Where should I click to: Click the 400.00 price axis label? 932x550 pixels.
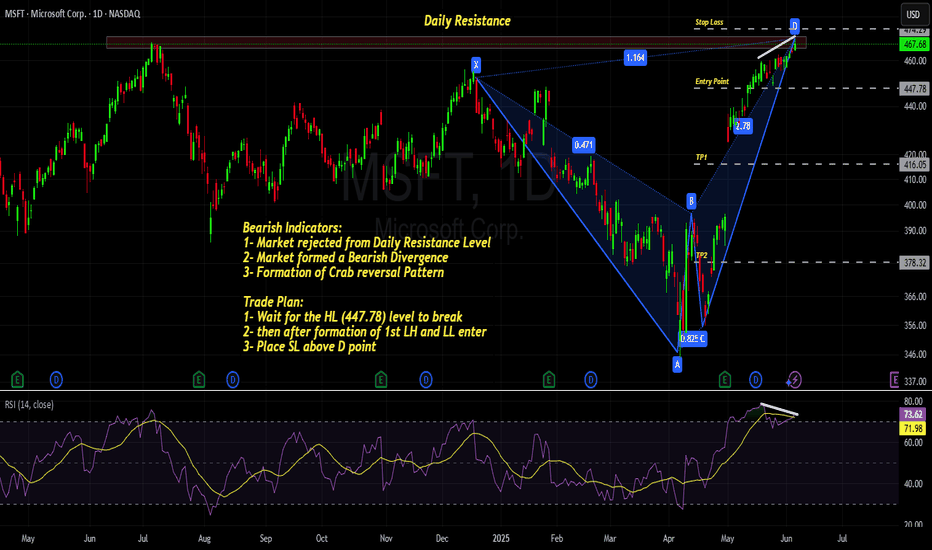915,205
